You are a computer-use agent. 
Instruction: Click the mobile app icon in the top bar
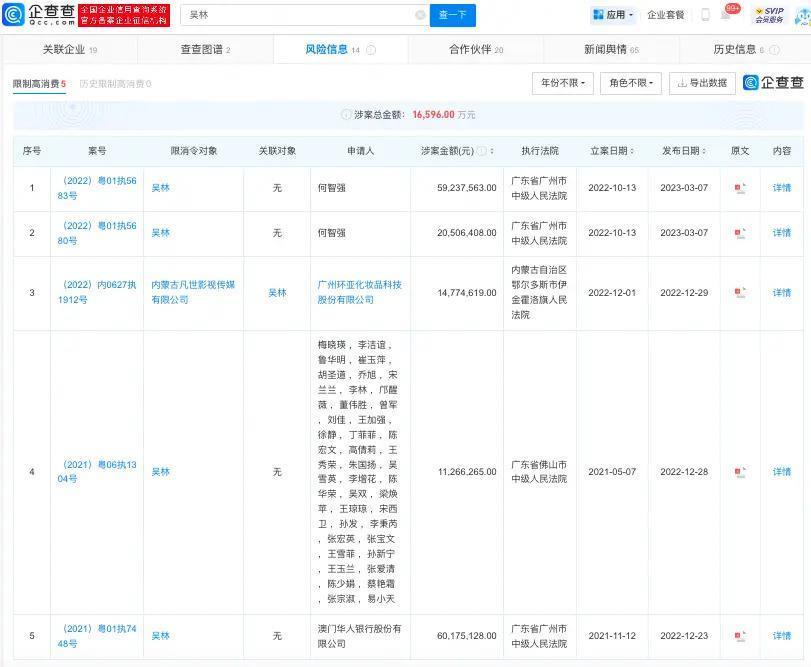pyautogui.click(x=705, y=14)
